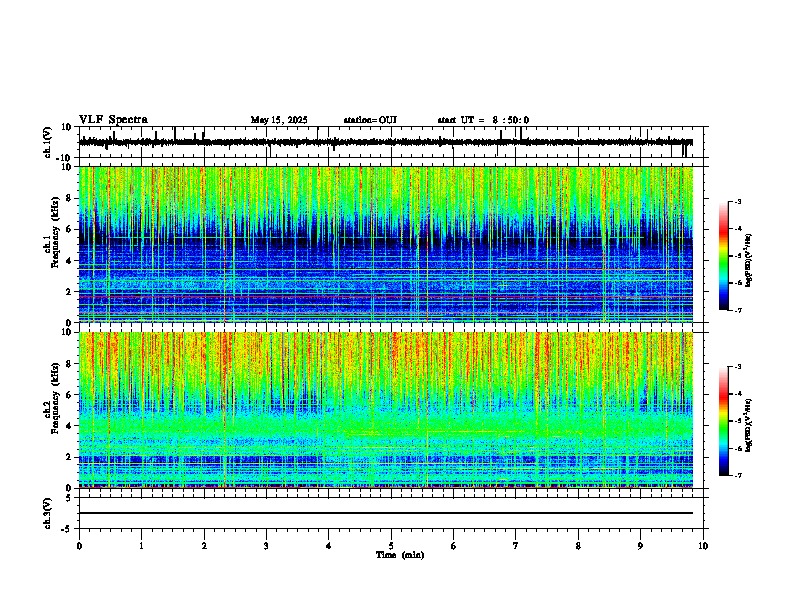Screen dimensions: 792x612
Task: Click the ch.1 color bar PSD unit label
Action: 748,260
